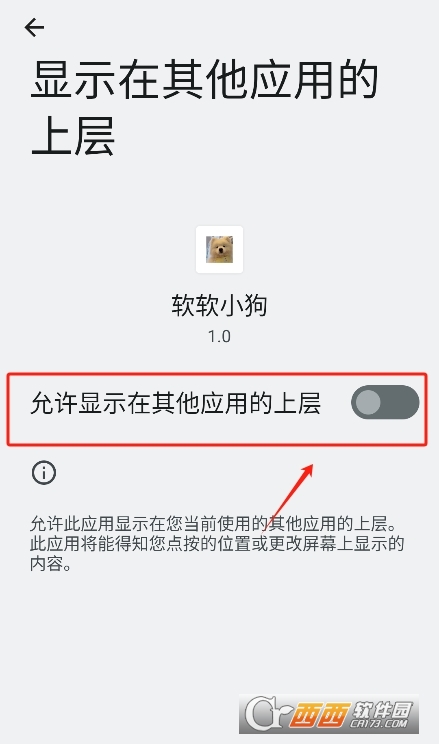
Task: Click the 西西 orange watermark characters
Action: 317,715
